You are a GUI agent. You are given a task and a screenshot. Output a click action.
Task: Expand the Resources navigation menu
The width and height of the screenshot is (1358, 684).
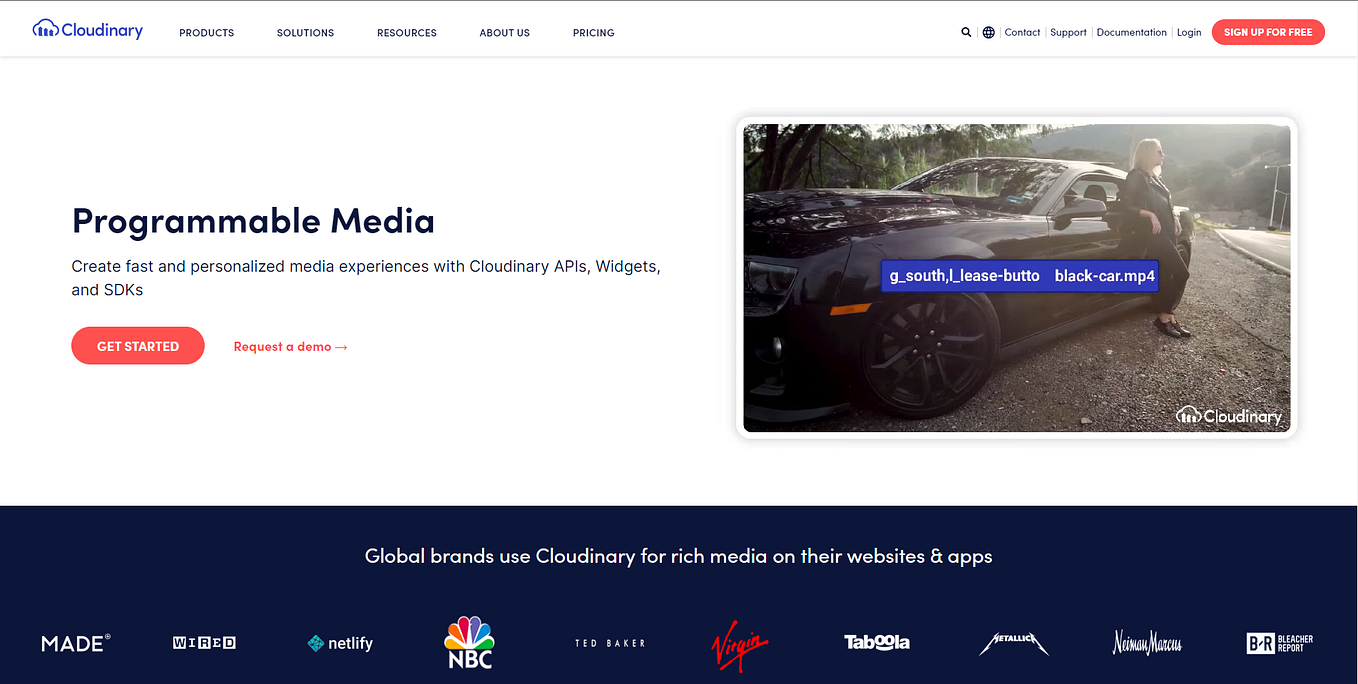(x=407, y=33)
